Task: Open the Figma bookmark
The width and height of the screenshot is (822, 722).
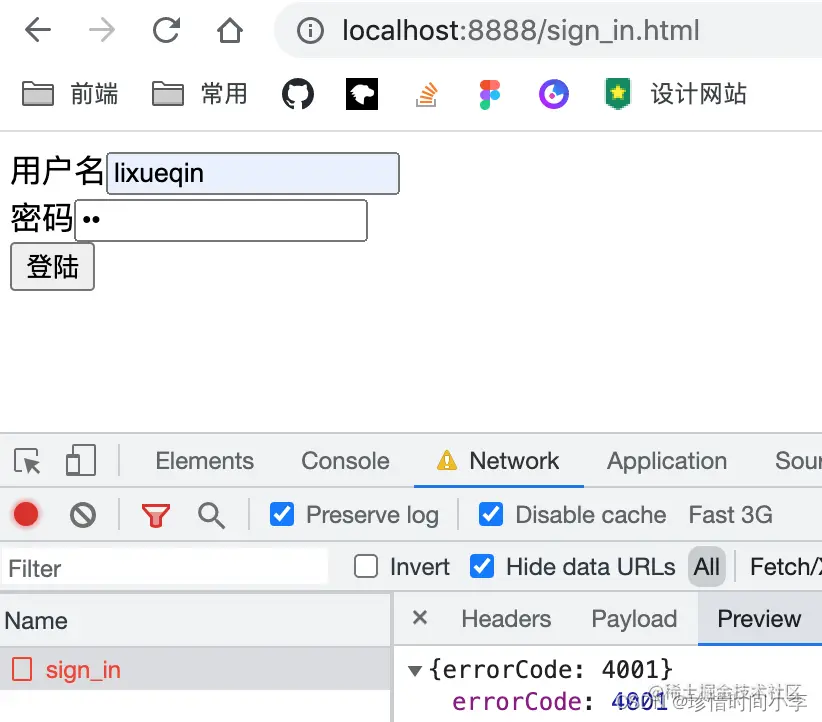Action: [x=490, y=94]
